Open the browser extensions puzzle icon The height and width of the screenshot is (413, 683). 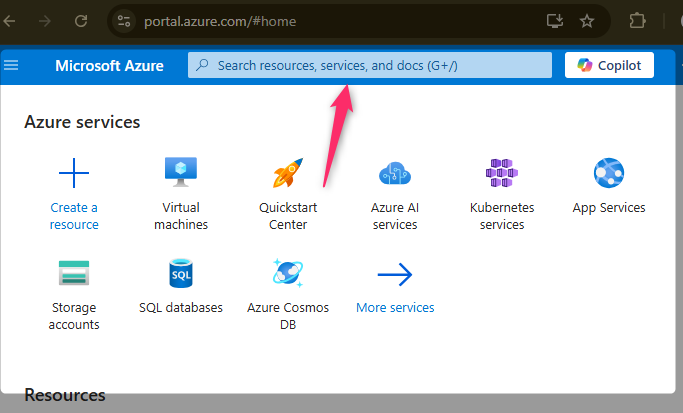coord(637,21)
